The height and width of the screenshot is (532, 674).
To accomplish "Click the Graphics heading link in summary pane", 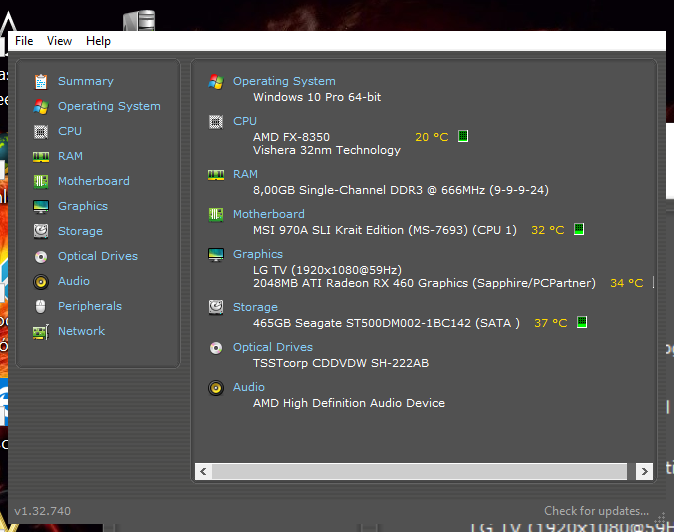I will tap(258, 254).
